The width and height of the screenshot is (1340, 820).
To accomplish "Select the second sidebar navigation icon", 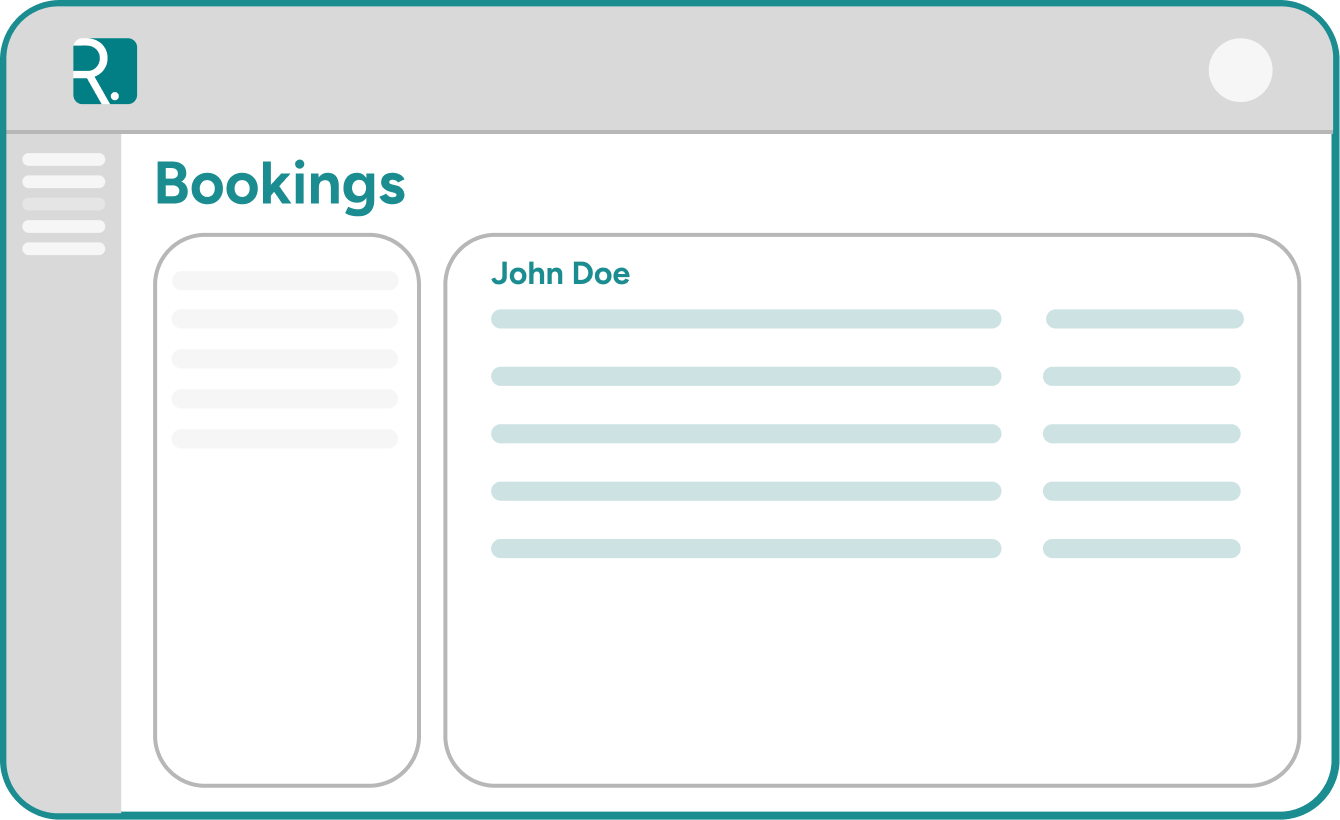I will pyautogui.click(x=65, y=182).
